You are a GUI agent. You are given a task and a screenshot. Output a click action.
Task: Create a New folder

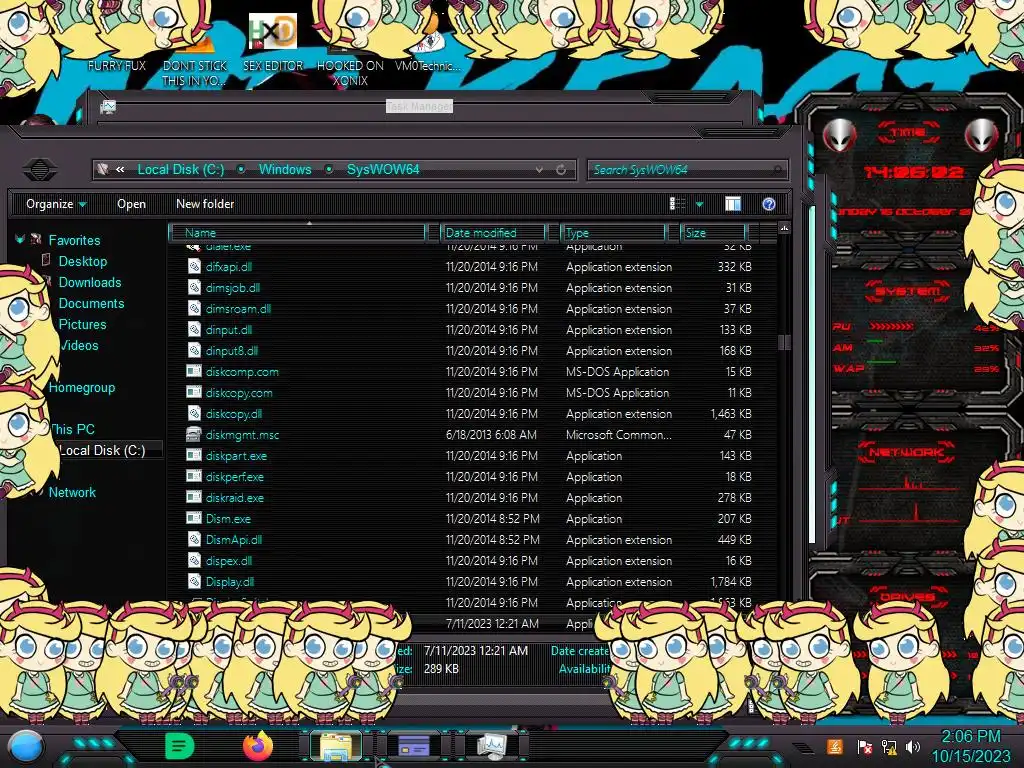pos(205,204)
